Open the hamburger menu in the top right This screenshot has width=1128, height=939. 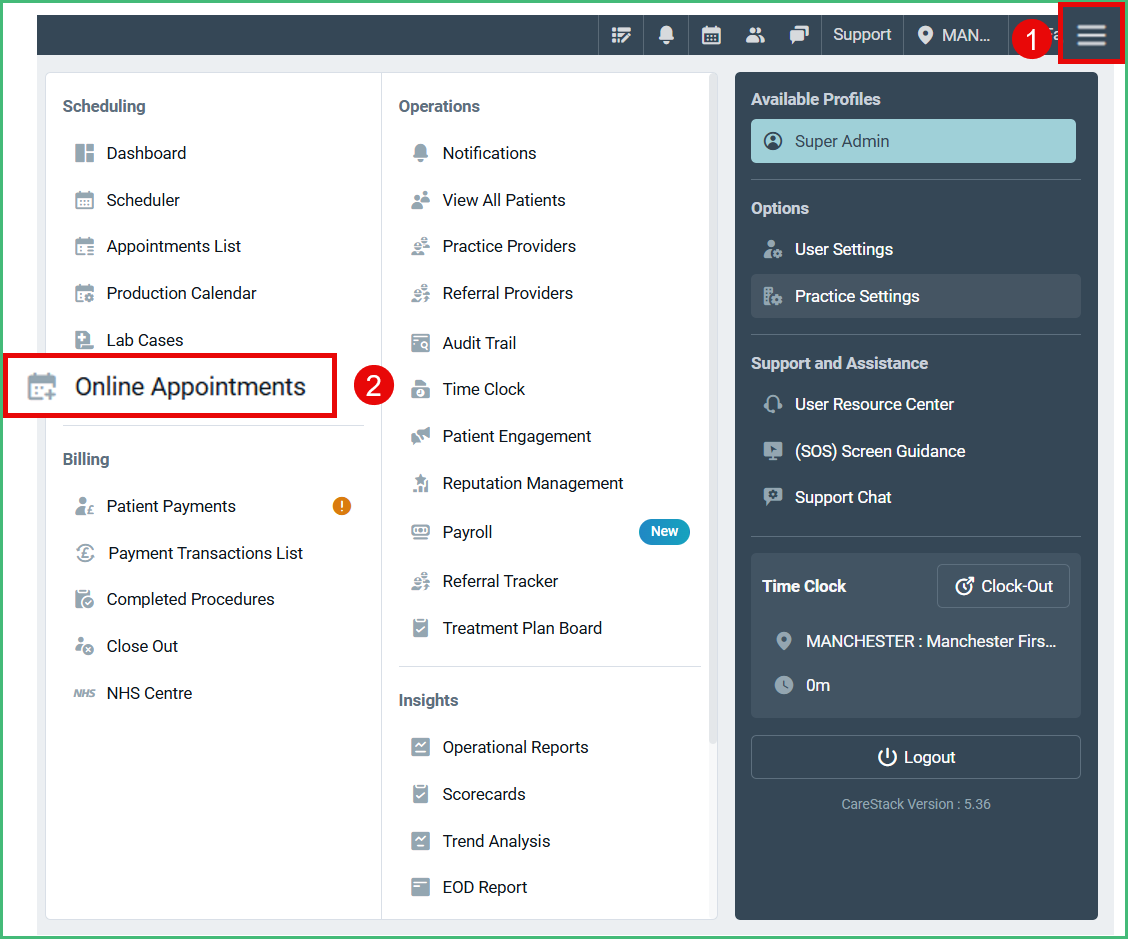pyautogui.click(x=1090, y=33)
